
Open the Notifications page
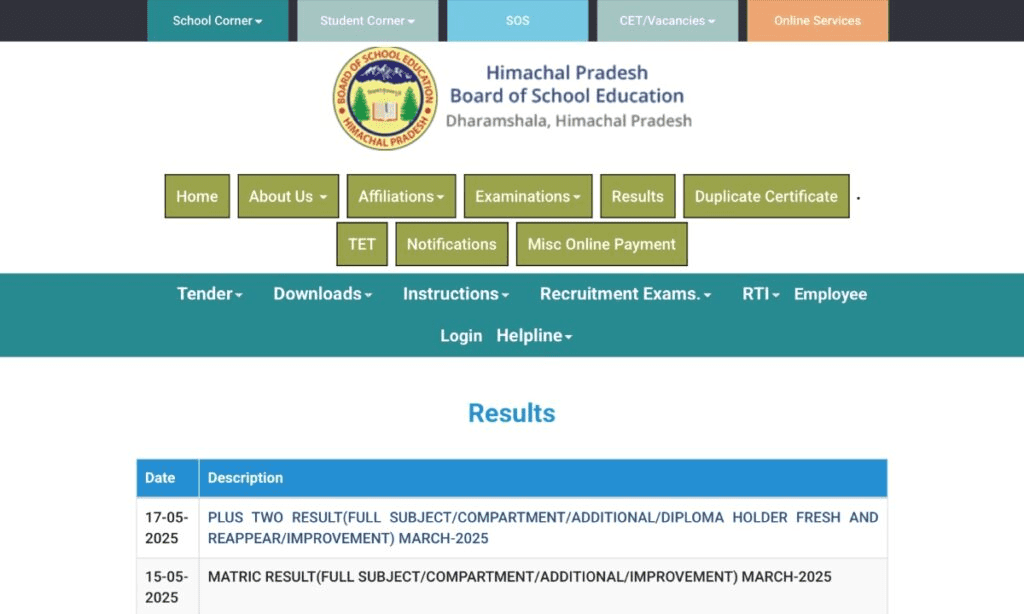451,244
